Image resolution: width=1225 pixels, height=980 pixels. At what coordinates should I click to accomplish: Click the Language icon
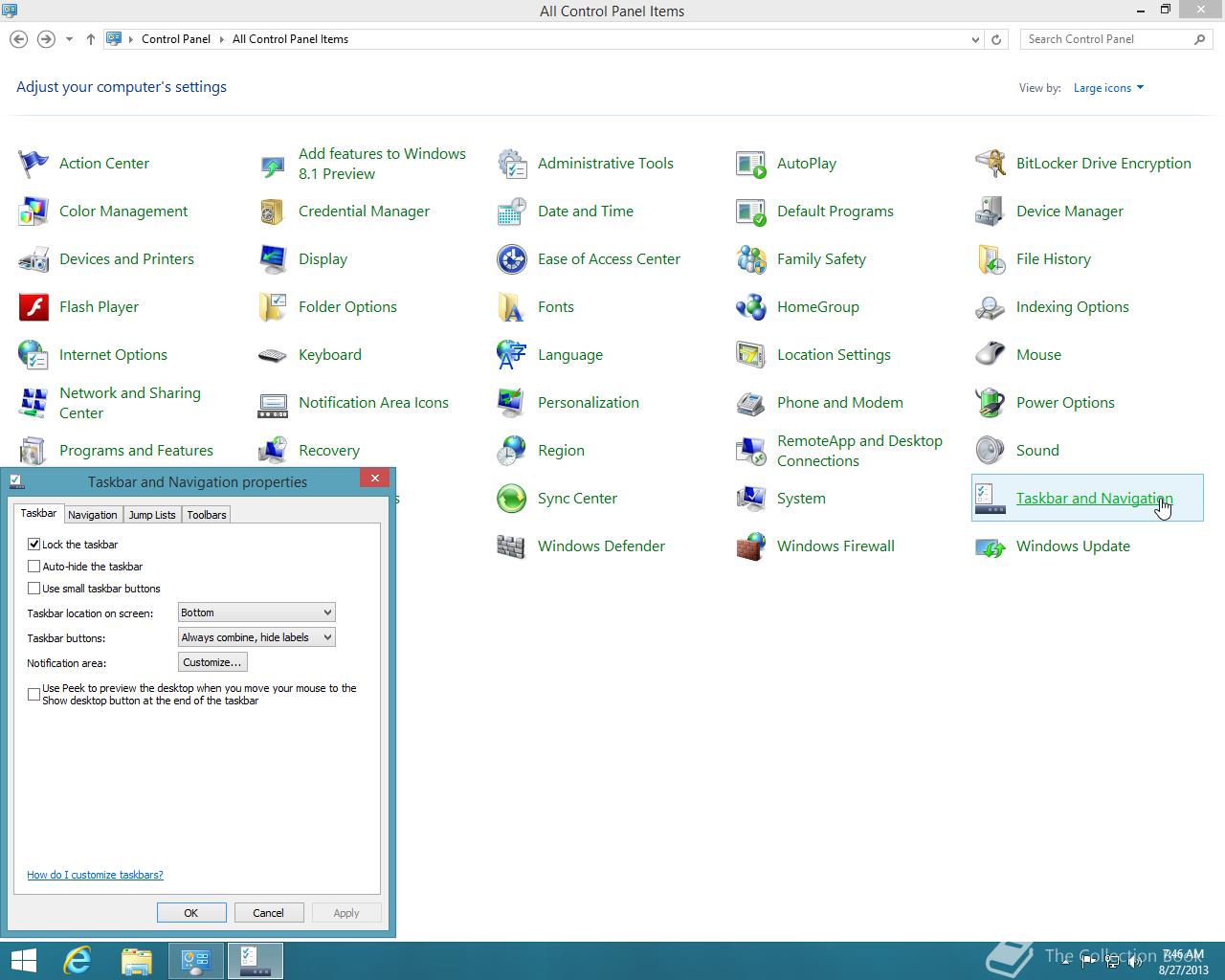[x=512, y=355]
